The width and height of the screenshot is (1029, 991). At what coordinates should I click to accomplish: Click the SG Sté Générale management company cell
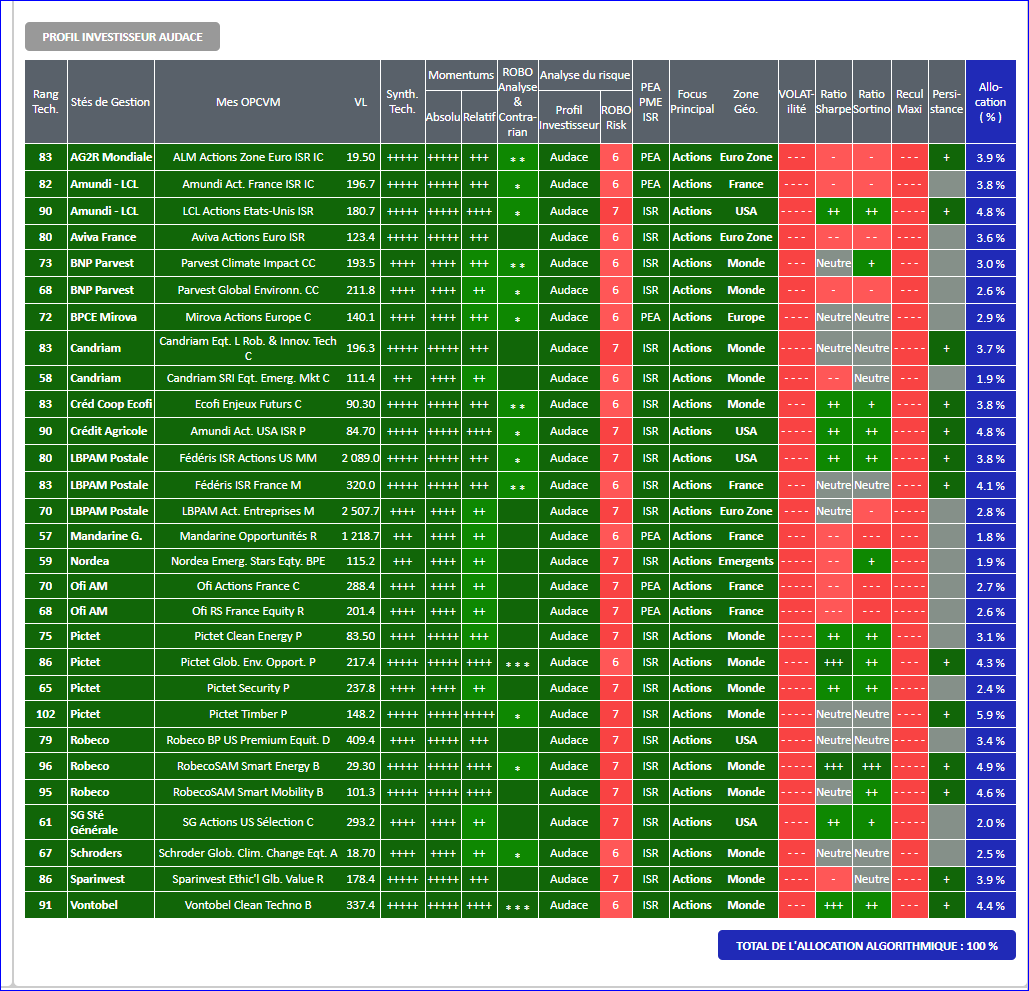tap(111, 822)
